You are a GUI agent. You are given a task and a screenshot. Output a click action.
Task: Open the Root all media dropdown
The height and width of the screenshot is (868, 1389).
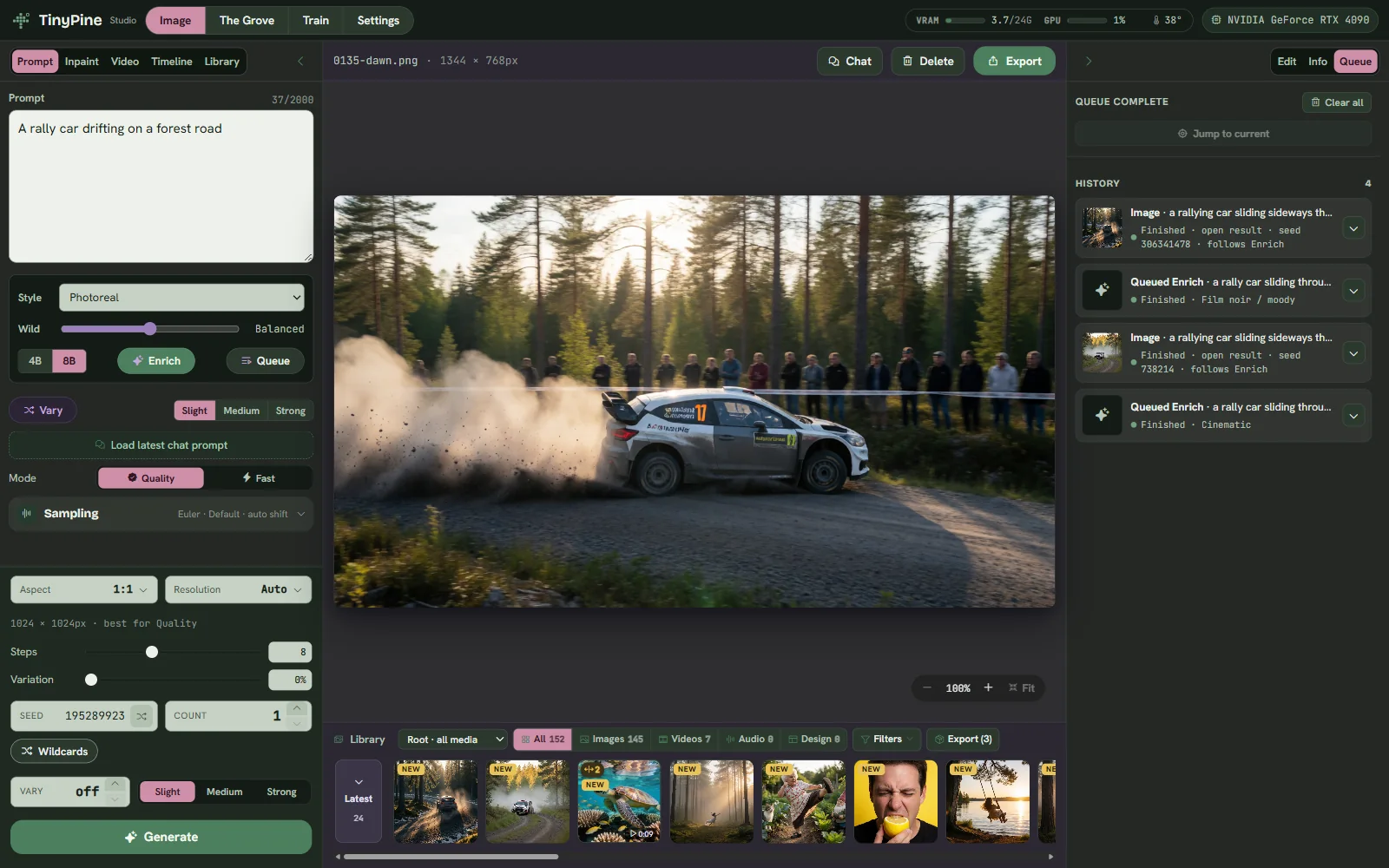[x=453, y=739]
